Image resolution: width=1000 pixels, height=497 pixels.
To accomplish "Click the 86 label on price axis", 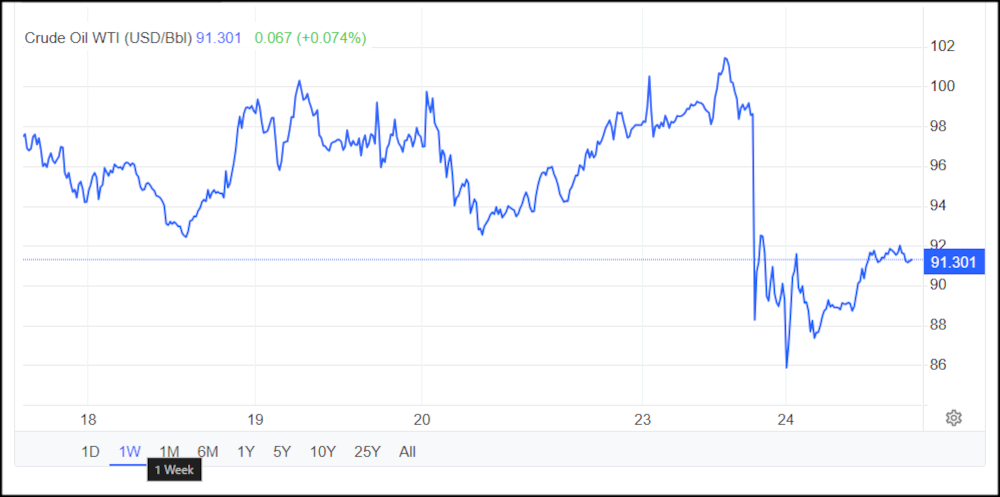I will 939,365.
